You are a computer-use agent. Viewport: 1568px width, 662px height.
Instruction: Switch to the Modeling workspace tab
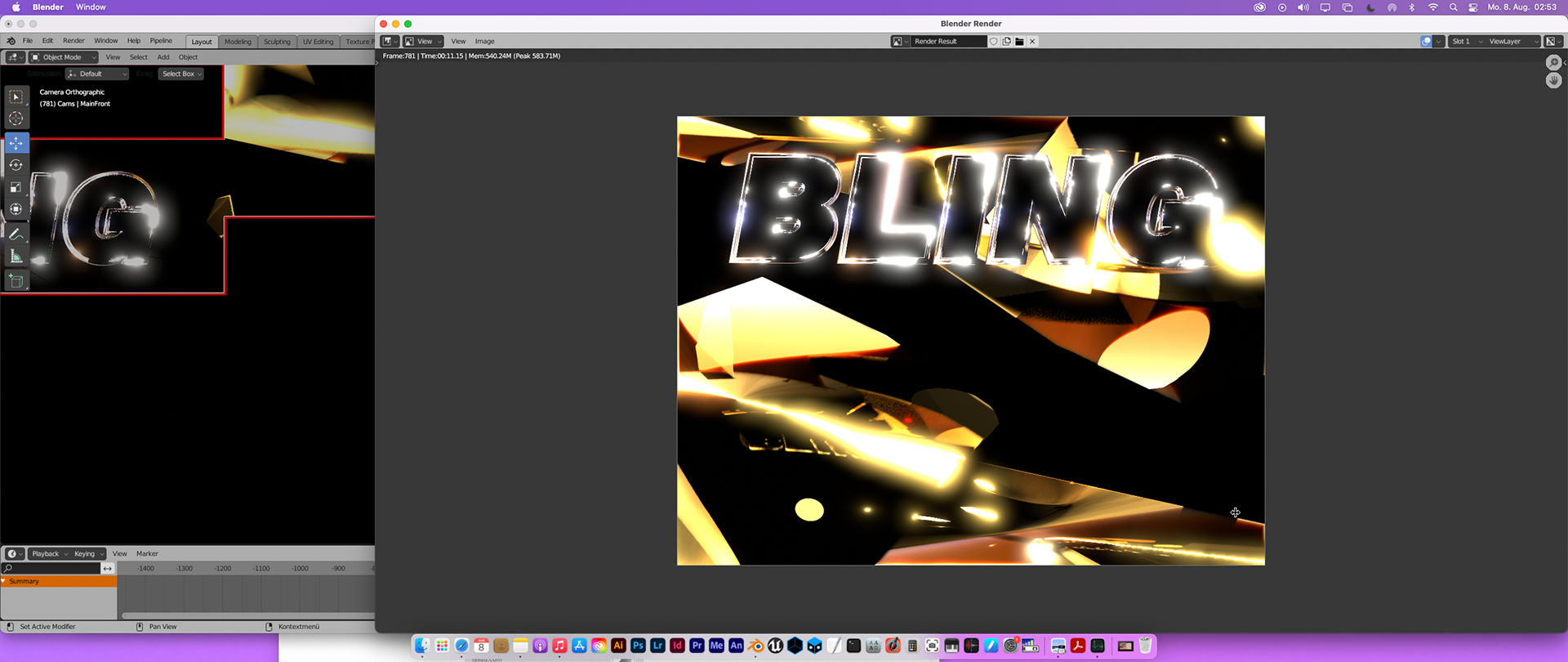238,42
